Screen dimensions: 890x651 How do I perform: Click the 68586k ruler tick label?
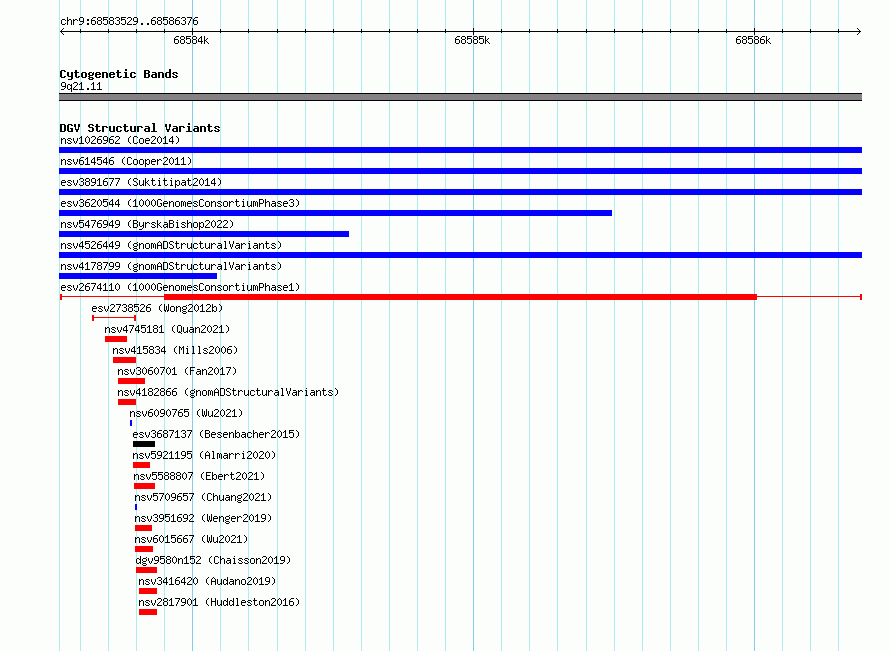pos(753,40)
